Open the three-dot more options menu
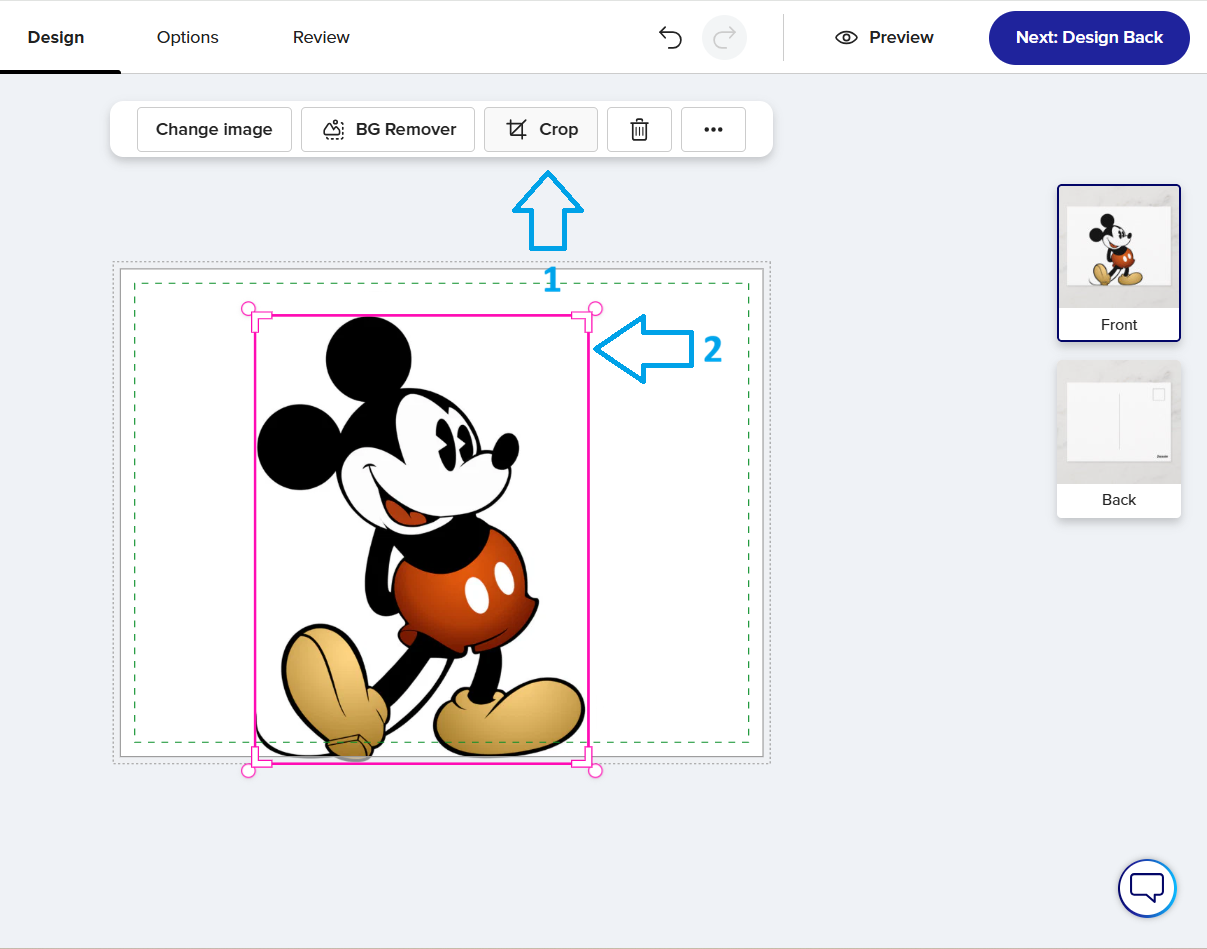The width and height of the screenshot is (1207, 949). (x=713, y=130)
